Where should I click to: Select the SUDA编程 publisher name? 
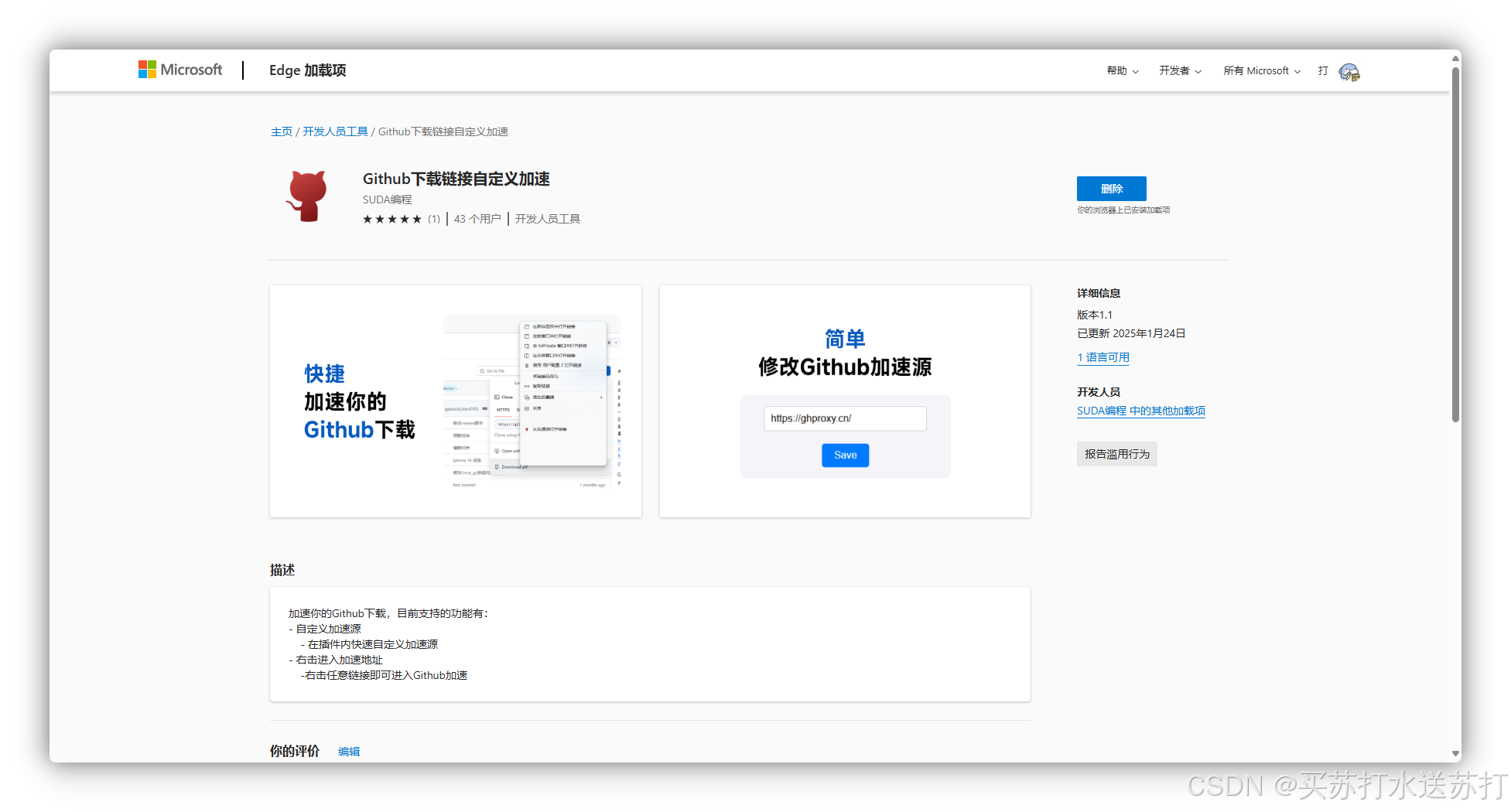pos(387,200)
